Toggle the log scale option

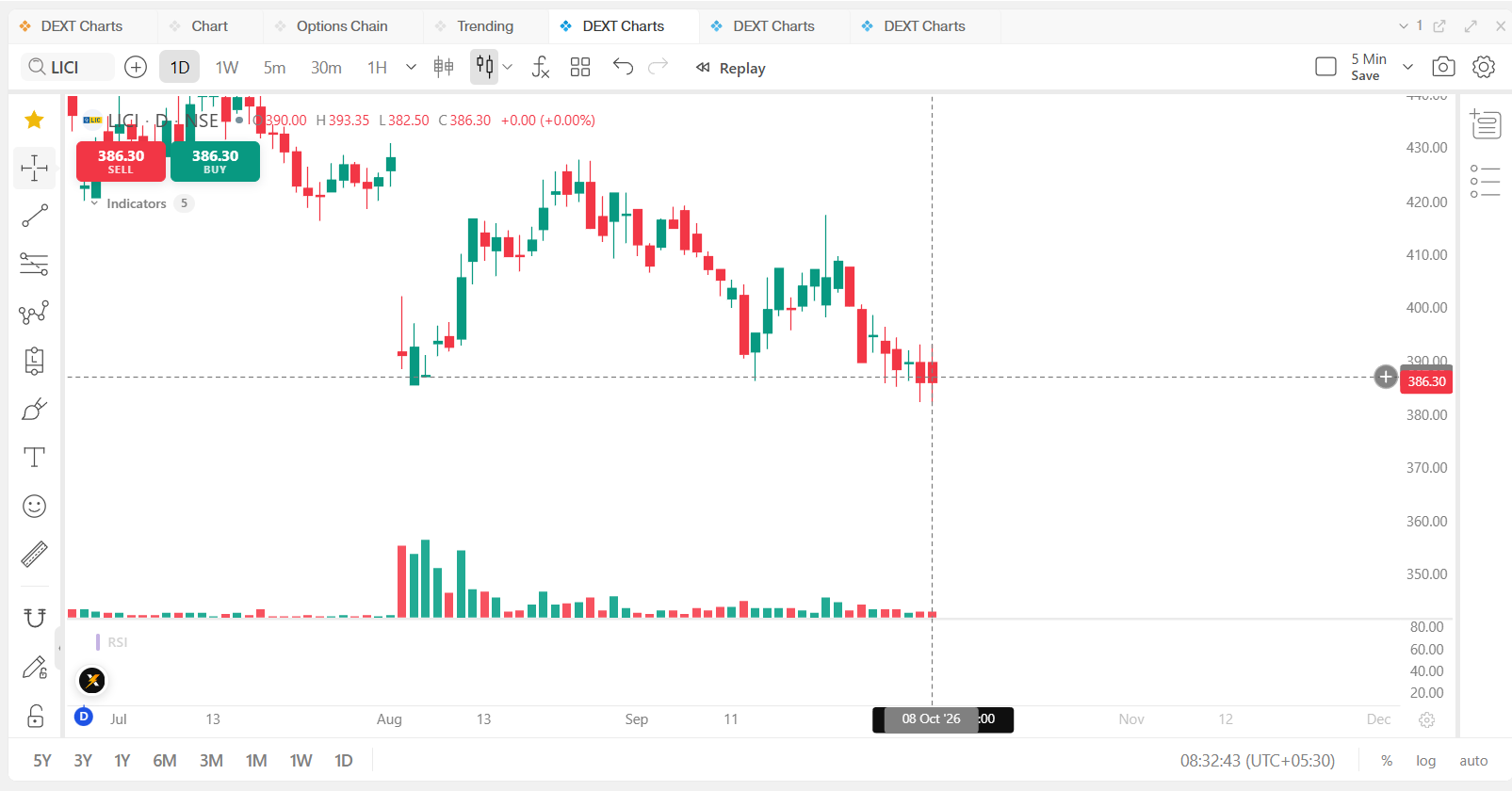[1426, 761]
